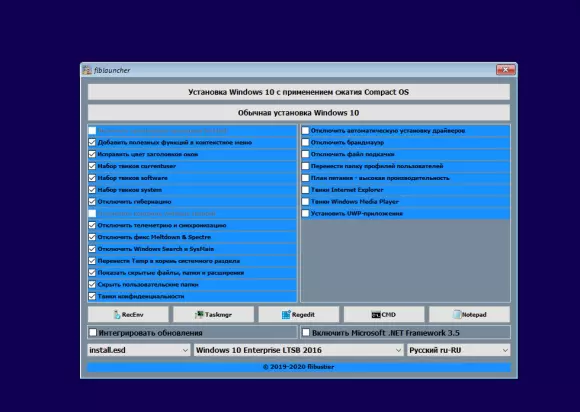Viewport: 580px width, 412px height.
Task: Toggle 'Отключить фикс Meltdown & Spectre'
Action: click(x=92, y=237)
